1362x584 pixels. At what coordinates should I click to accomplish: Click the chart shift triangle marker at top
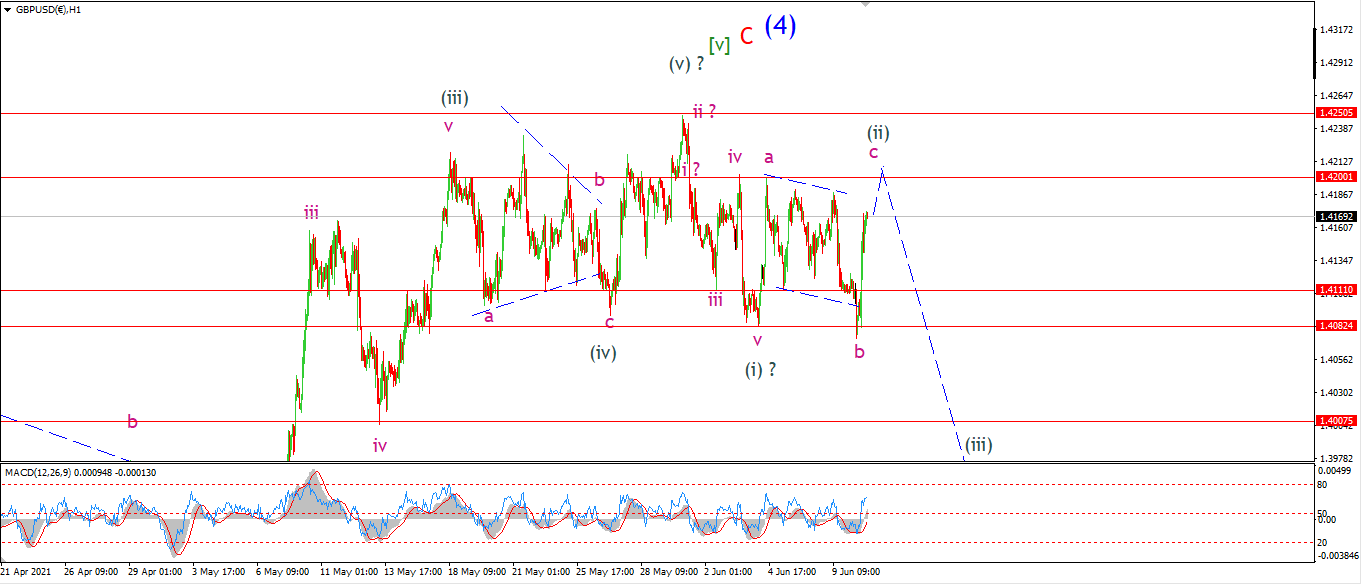coord(865,4)
